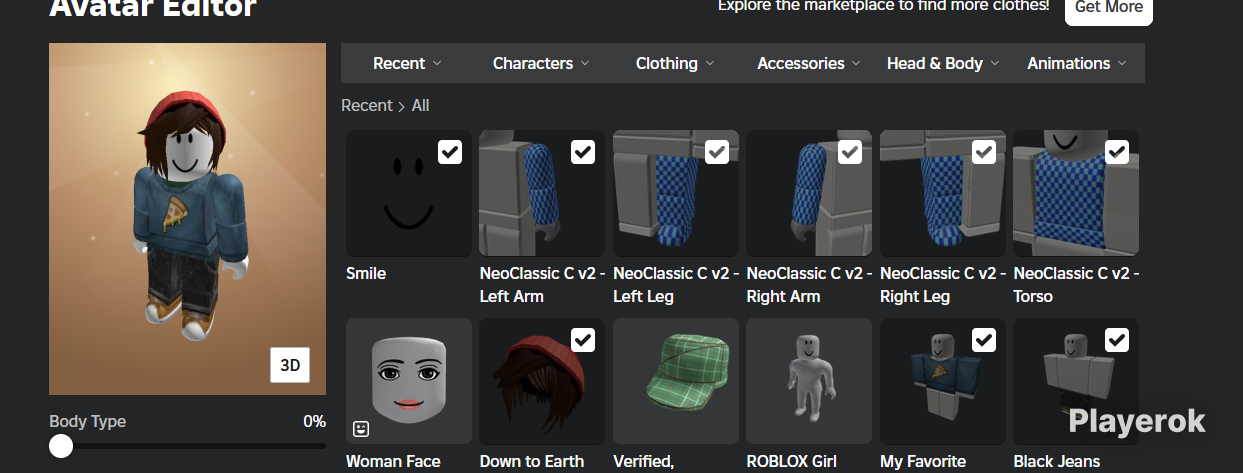
Task: Open NeoClassic C v2 - Left Leg link
Action: coord(676,285)
